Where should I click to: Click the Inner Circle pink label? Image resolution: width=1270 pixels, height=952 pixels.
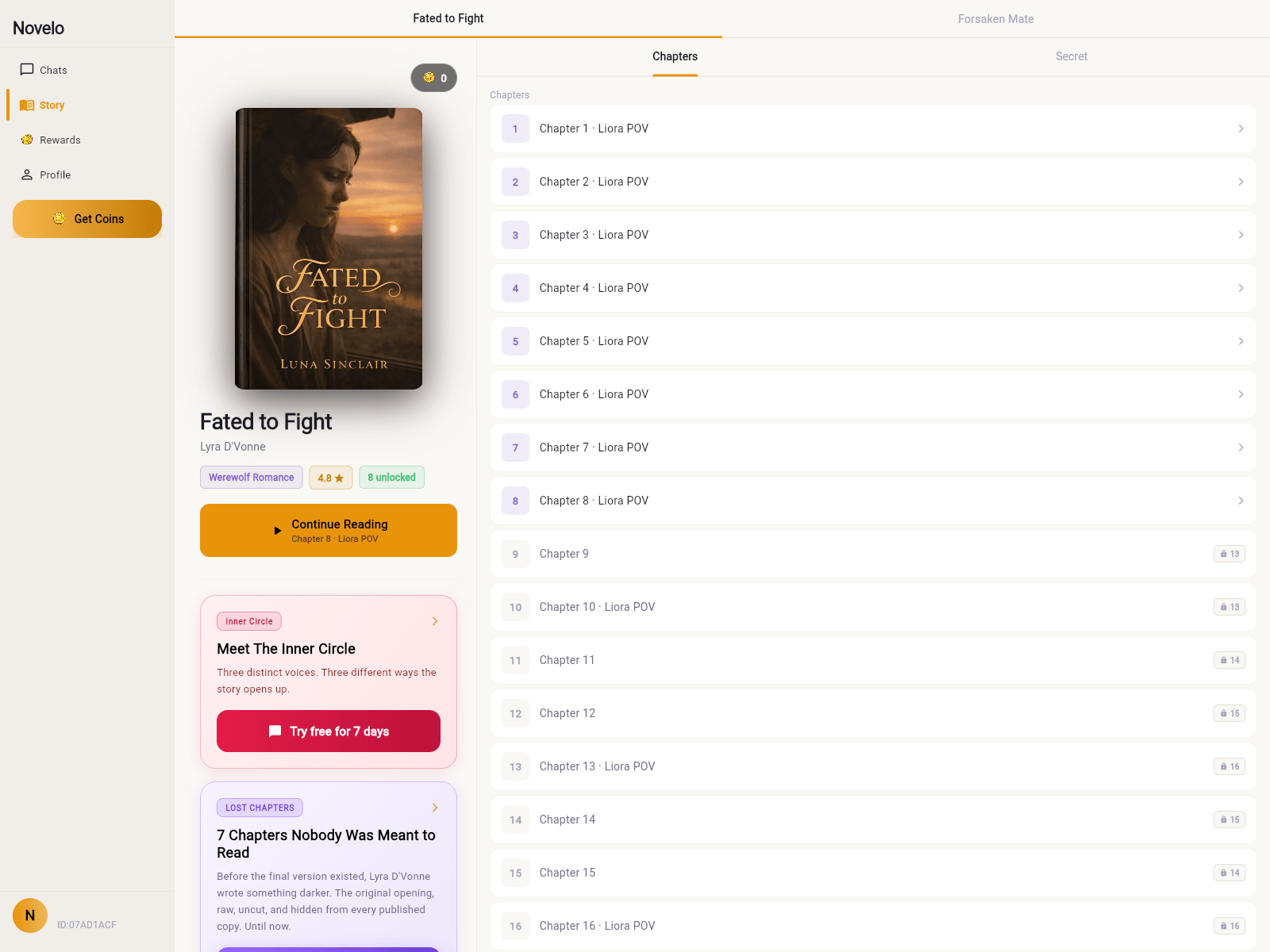point(249,621)
